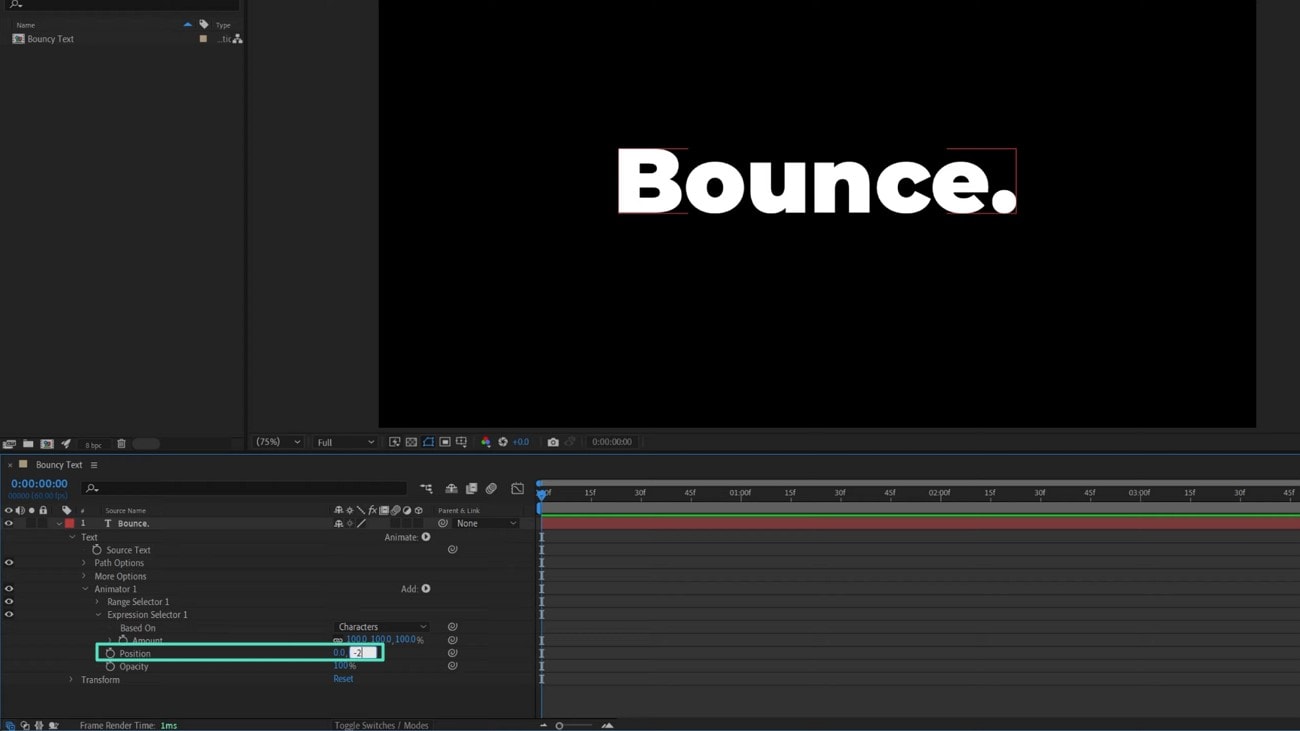
Task: Show channel and color management icon
Action: click(x=486, y=442)
